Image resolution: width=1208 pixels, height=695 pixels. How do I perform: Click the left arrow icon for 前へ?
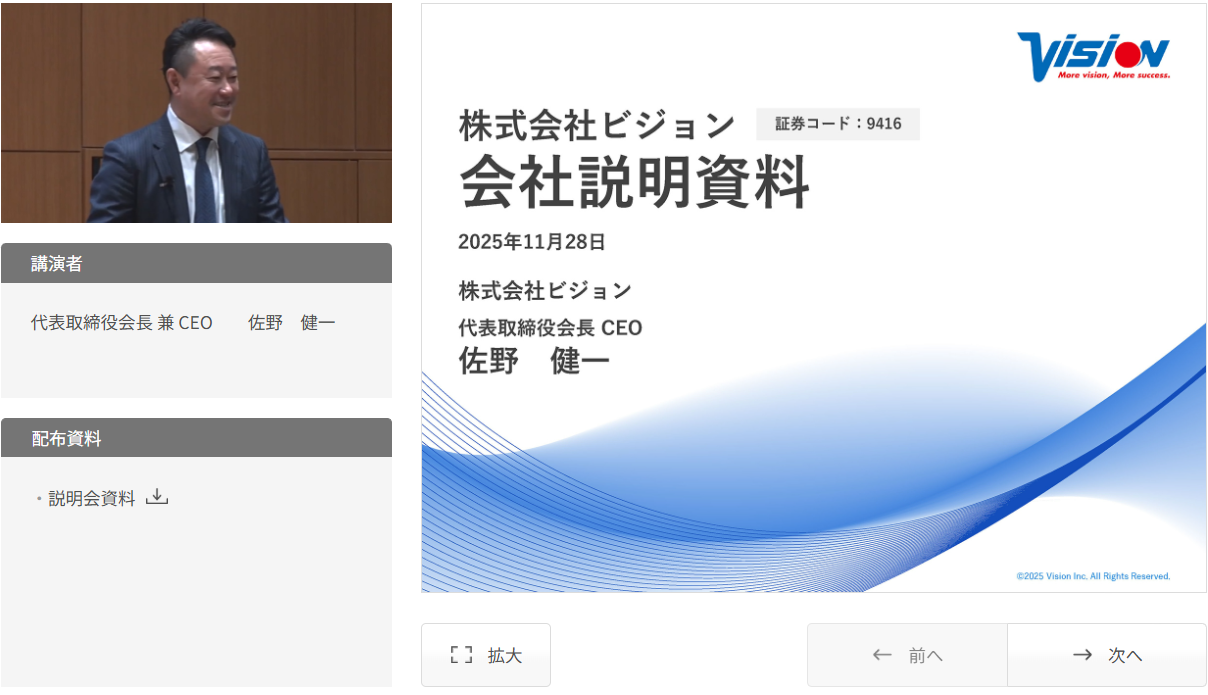pos(881,655)
